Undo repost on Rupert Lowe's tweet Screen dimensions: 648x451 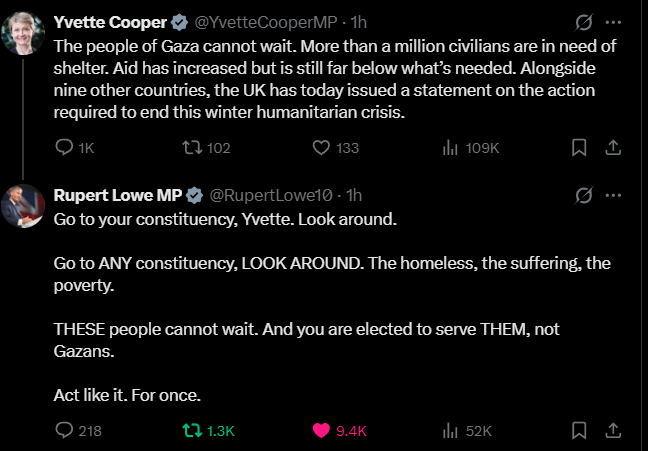coord(189,431)
